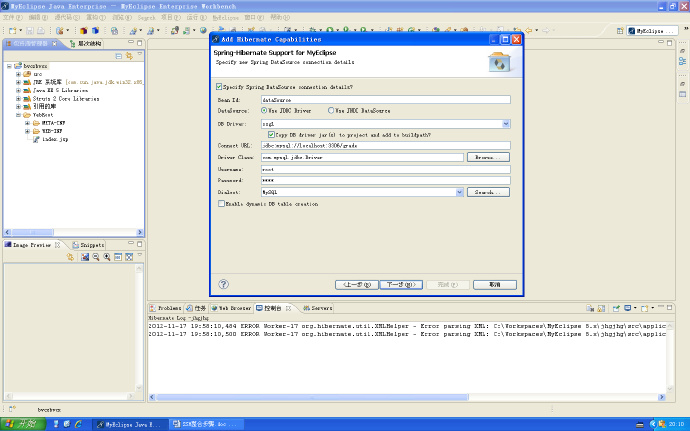Click MyEclipse Java taskbar button
This screenshot has width=690, height=431.
pos(130,424)
